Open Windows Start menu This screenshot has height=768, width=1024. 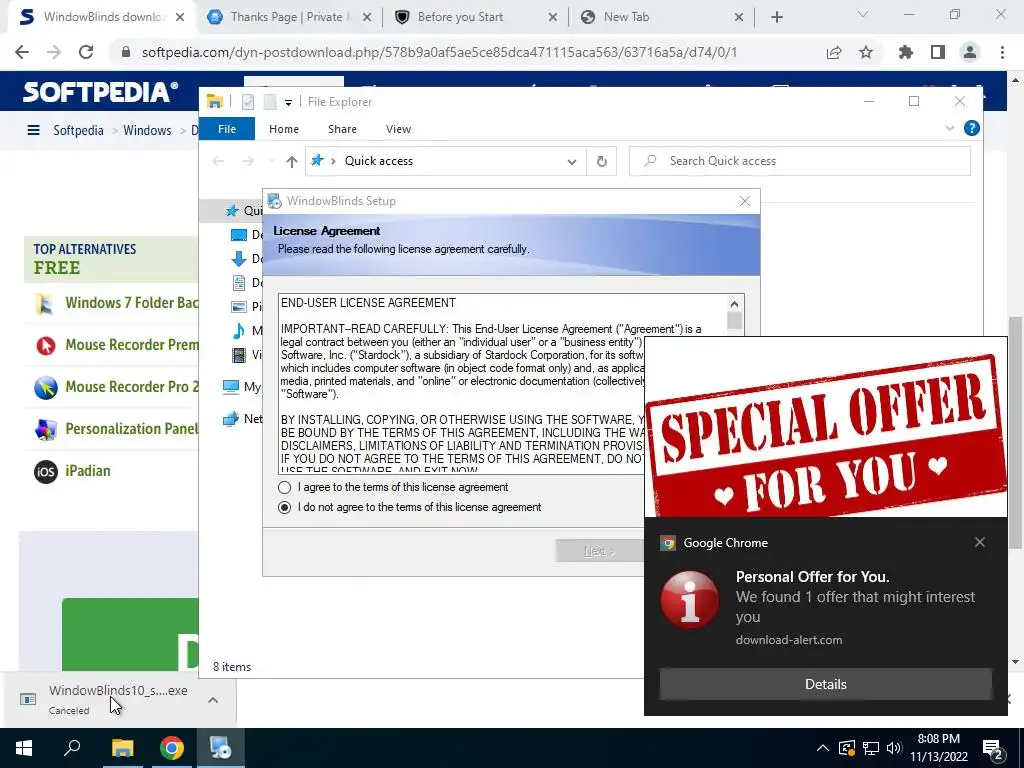(24, 748)
